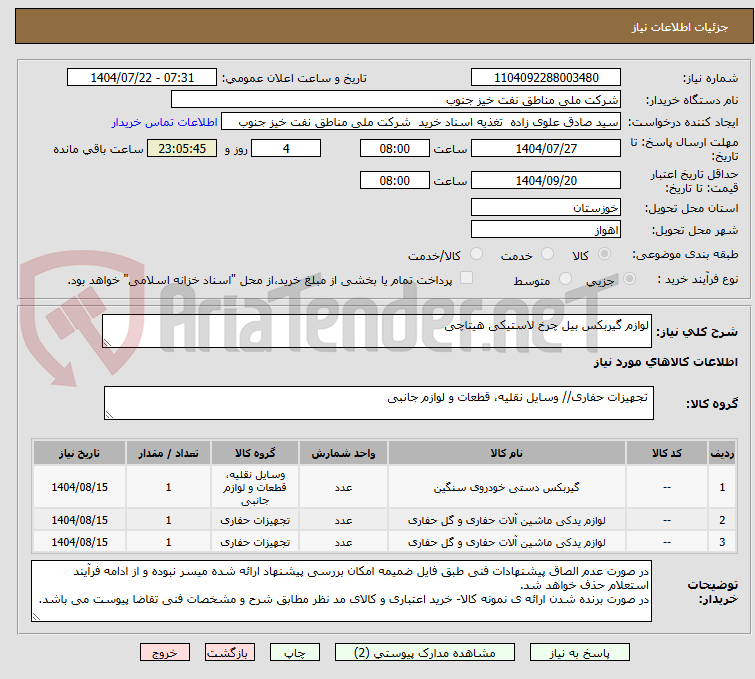Click row 2 item name لوازم یدکی ماشین آلات حفاری
This screenshot has width=755, height=679.
click(507, 521)
